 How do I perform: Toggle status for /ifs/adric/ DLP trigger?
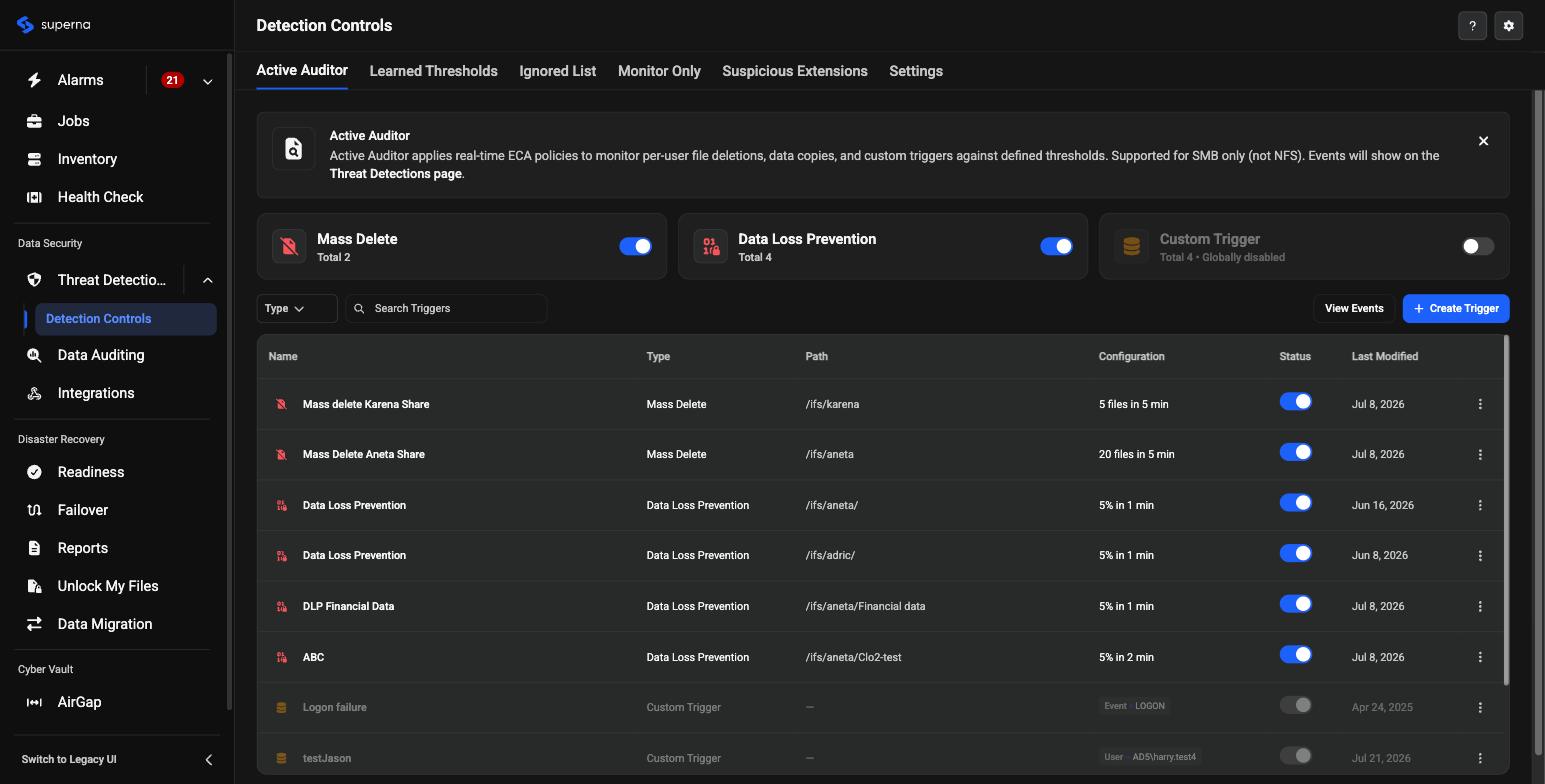tap(1295, 553)
